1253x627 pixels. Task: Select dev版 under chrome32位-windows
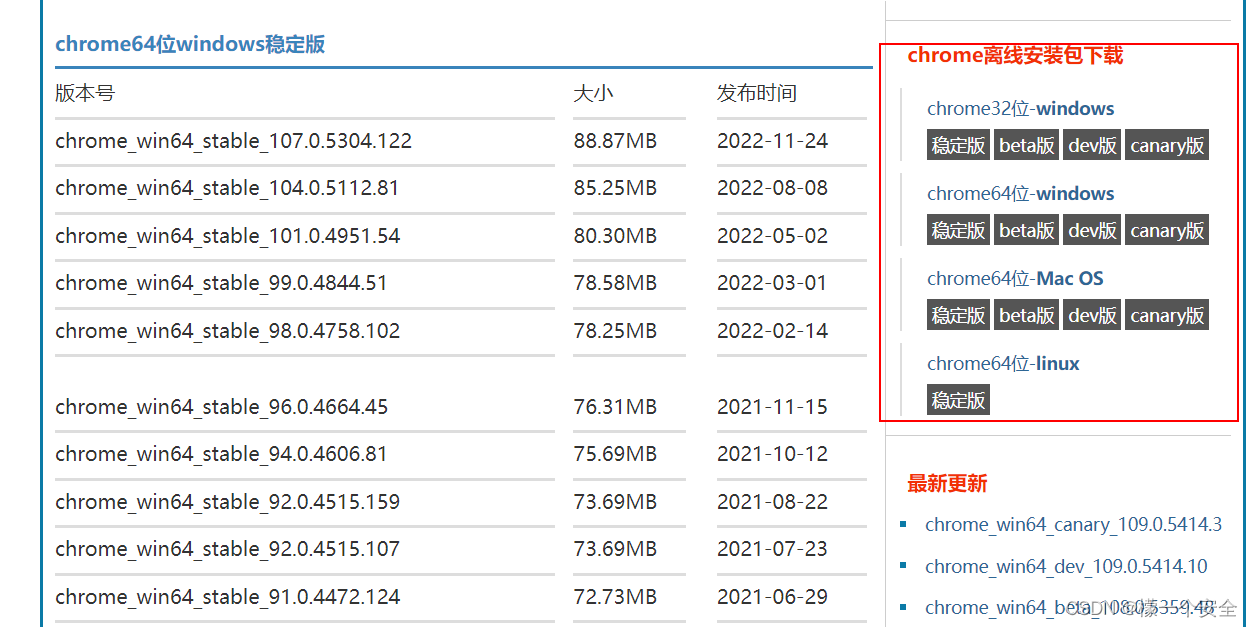[x=1092, y=145]
